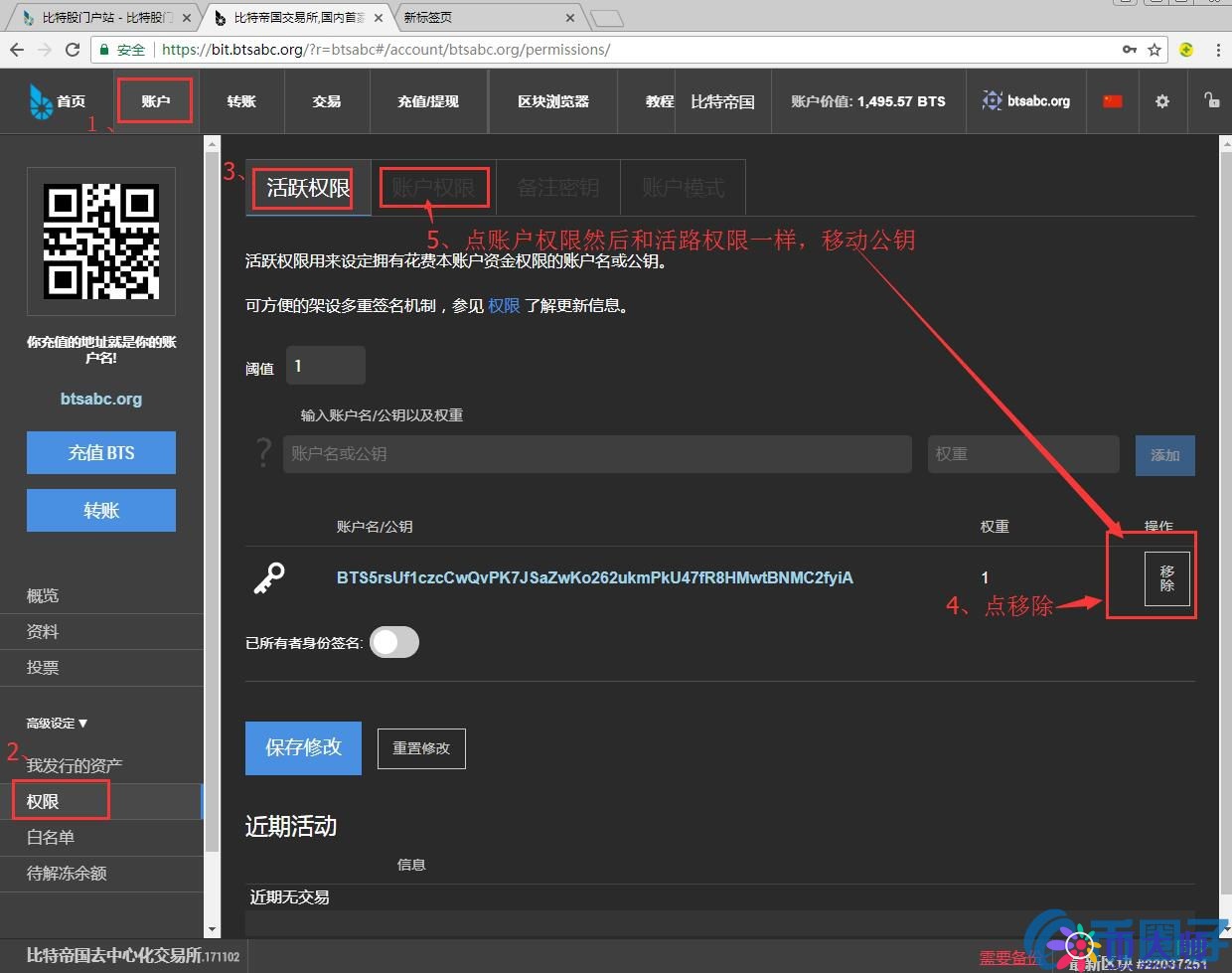Open the 权限 link in the description
Screen dimensions: 1232x973
click(x=503, y=305)
